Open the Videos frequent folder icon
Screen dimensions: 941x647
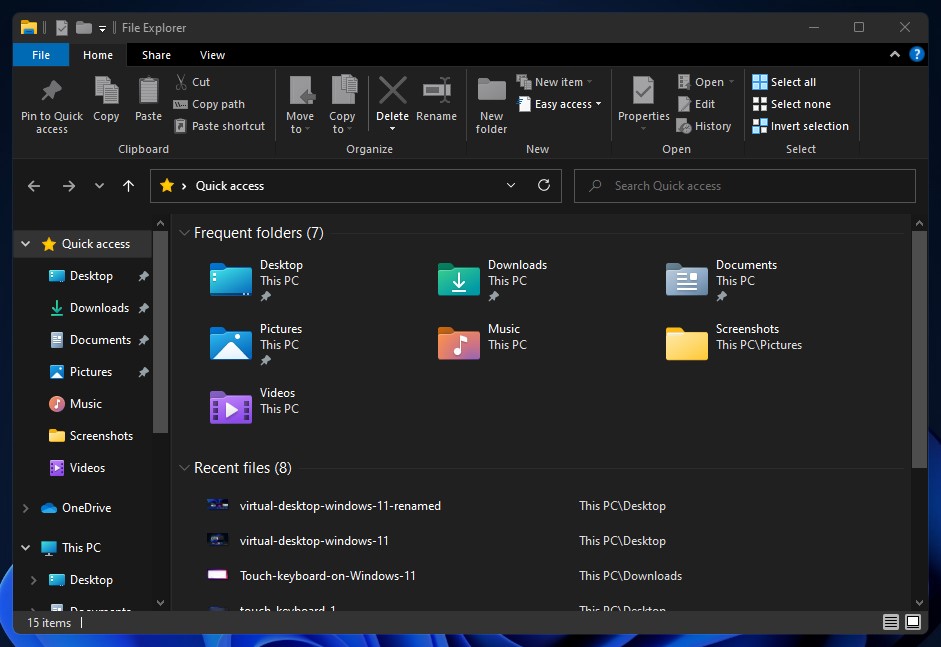231,408
